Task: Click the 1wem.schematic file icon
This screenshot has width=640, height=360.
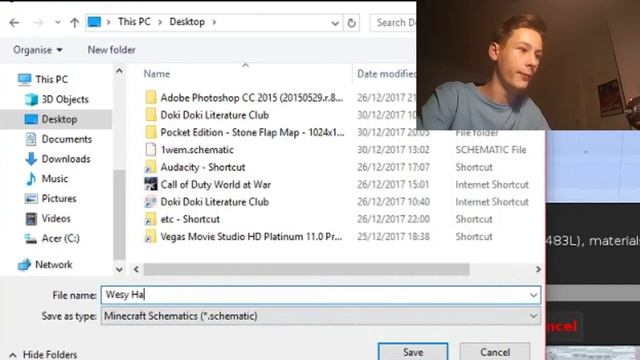Action: pyautogui.click(x=151, y=149)
